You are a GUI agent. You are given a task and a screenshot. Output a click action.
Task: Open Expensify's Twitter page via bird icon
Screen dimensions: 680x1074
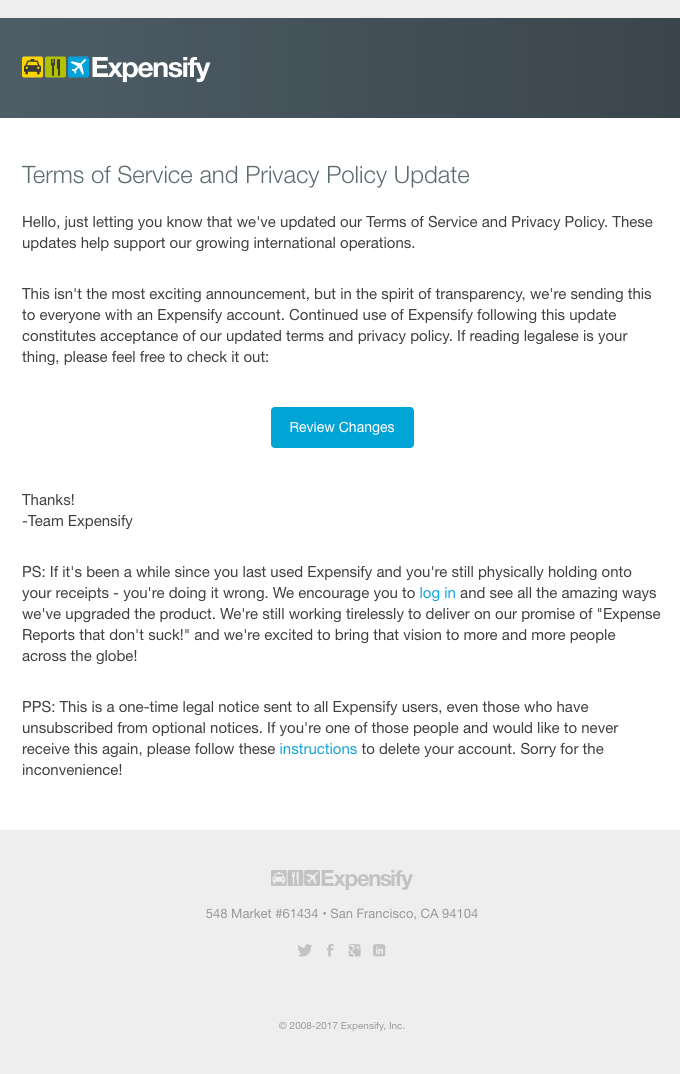coord(305,950)
